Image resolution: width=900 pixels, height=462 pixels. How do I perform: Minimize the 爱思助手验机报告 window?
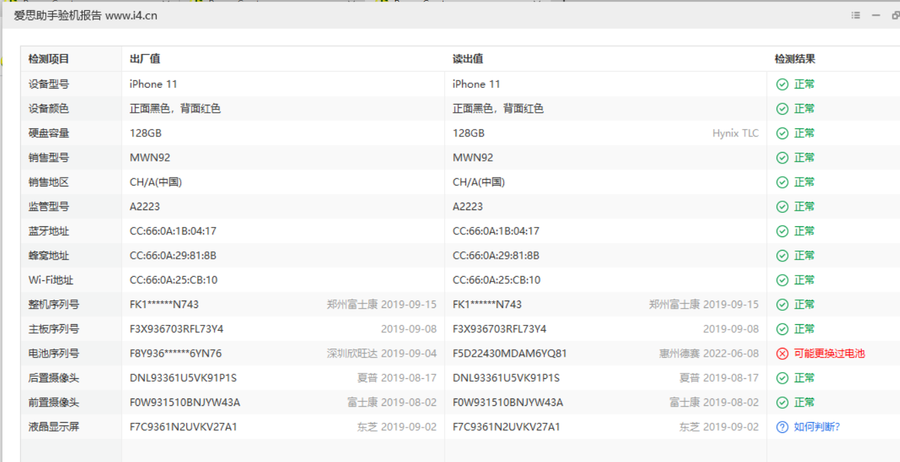[x=876, y=15]
